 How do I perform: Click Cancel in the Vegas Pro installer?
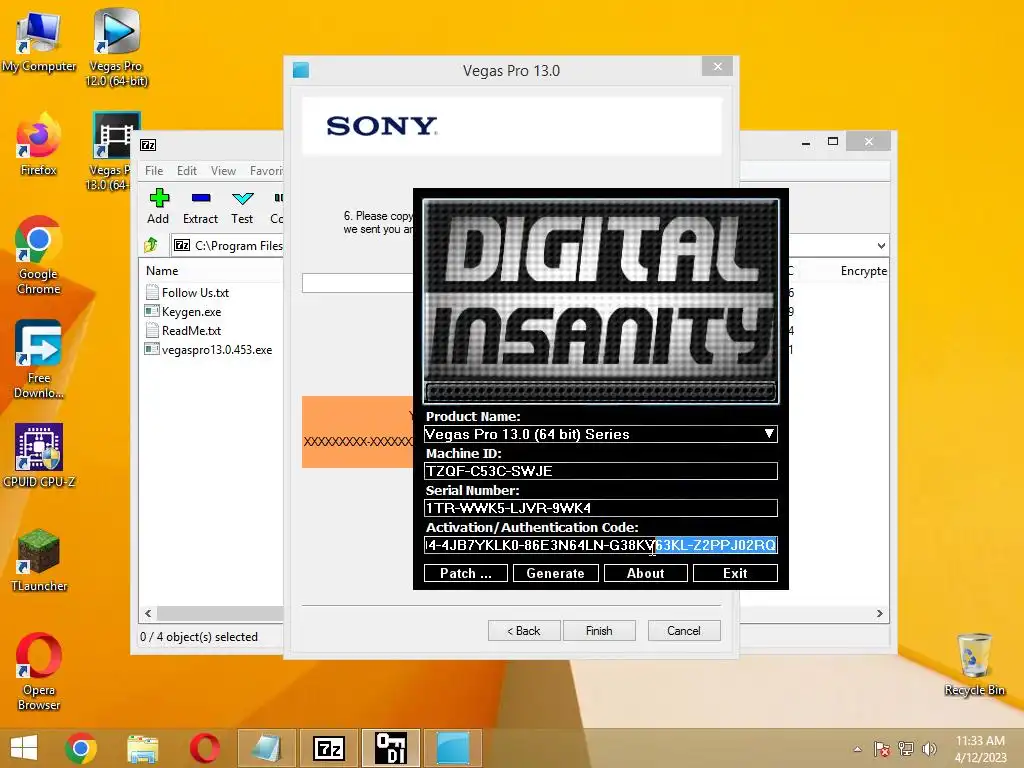pyautogui.click(x=684, y=631)
